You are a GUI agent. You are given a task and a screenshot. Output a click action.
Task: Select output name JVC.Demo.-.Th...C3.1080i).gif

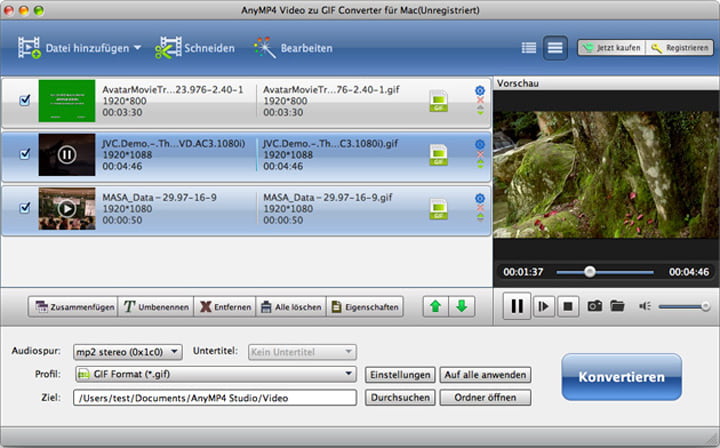330,143
